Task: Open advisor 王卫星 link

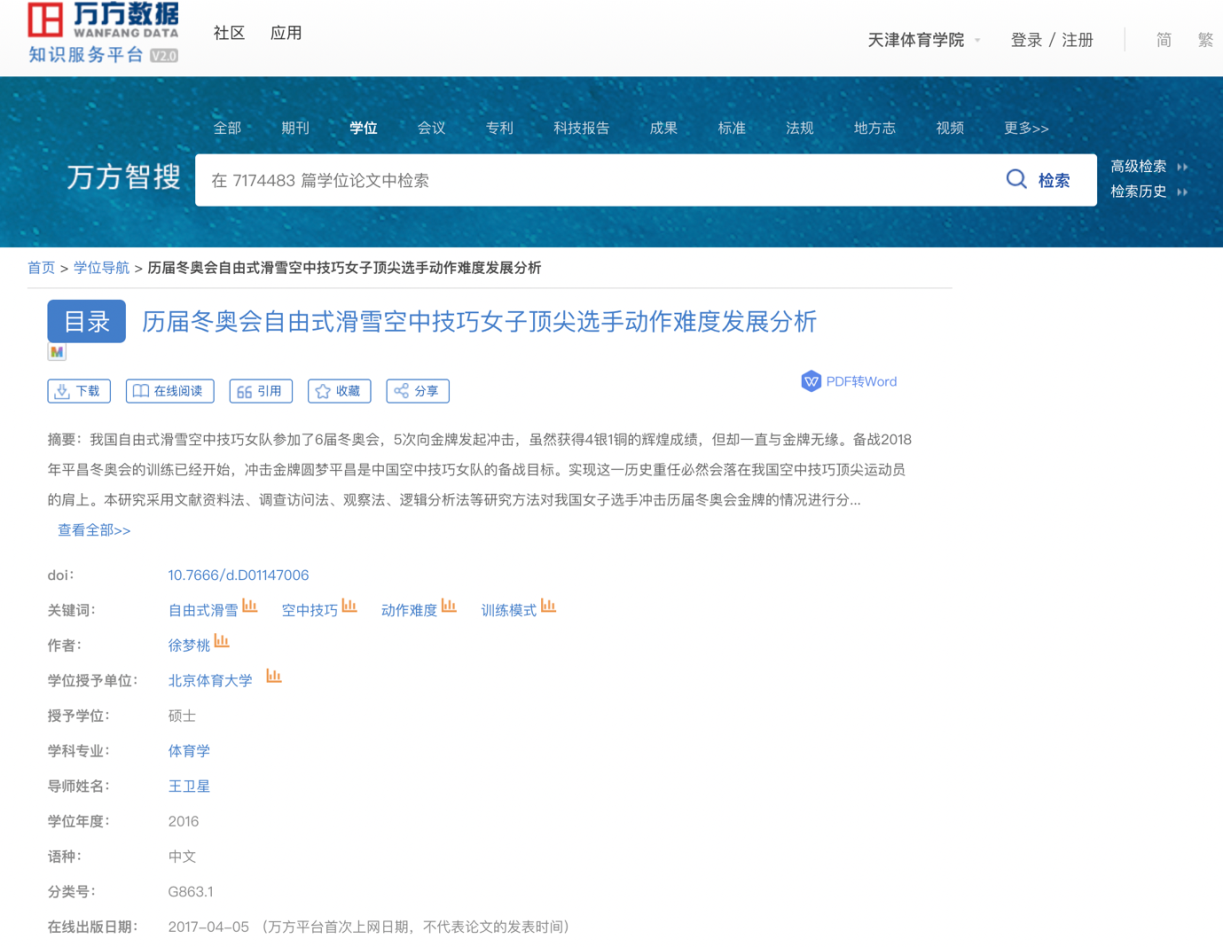Action: [189, 786]
